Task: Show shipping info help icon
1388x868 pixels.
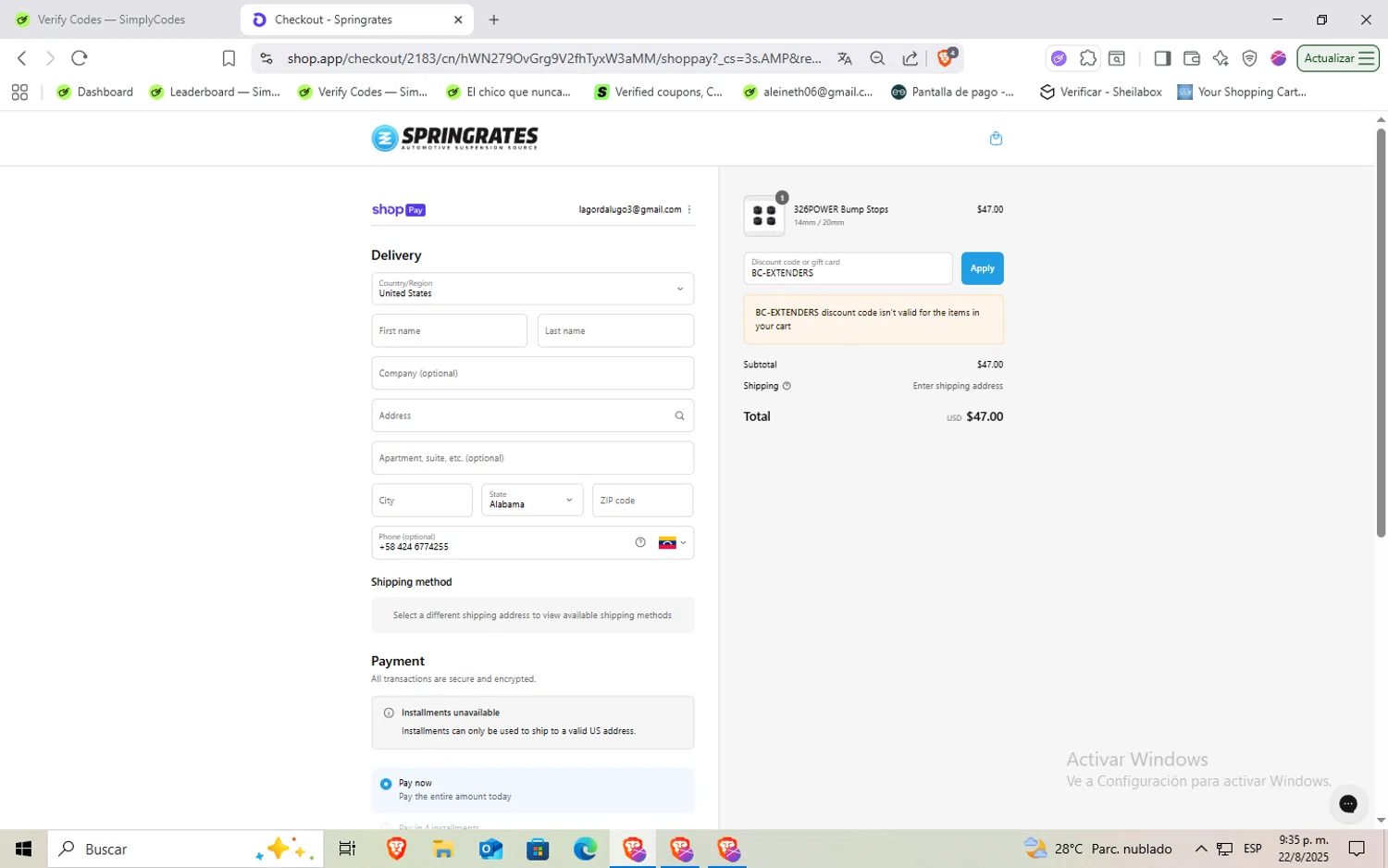Action: click(x=787, y=386)
